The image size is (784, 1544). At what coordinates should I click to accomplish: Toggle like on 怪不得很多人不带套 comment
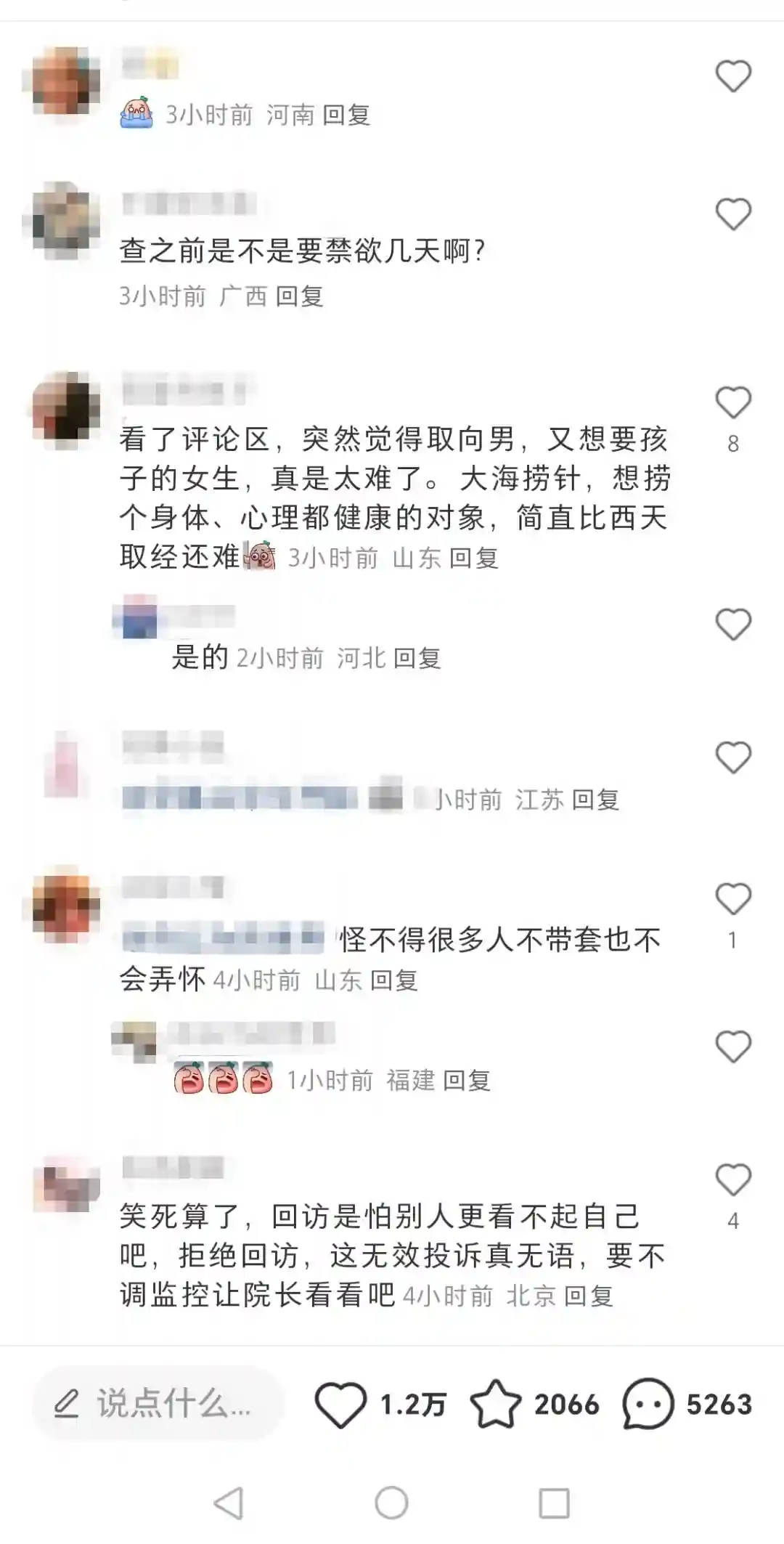(733, 899)
